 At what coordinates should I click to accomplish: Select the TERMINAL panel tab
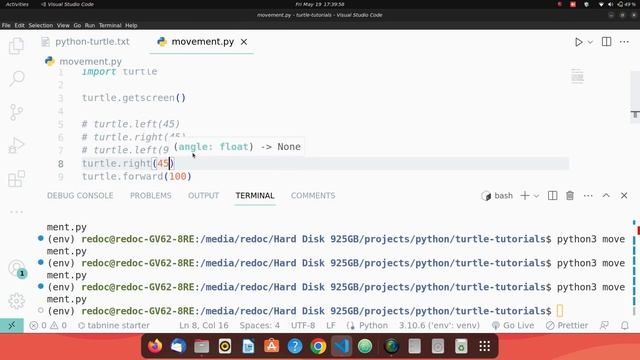coord(255,196)
